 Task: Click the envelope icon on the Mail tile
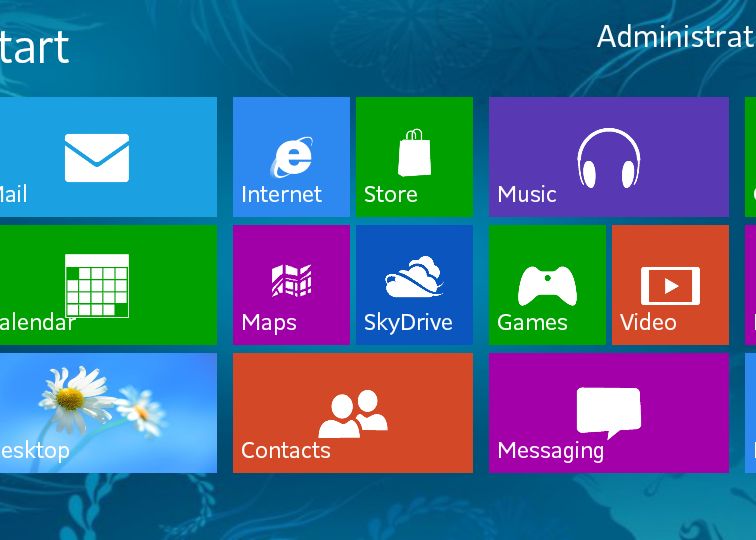[x=97, y=157]
